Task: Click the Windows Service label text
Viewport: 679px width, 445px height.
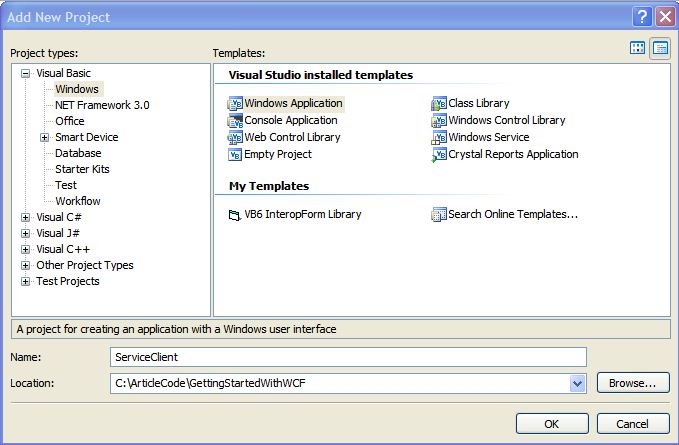Action: pyautogui.click(x=489, y=137)
